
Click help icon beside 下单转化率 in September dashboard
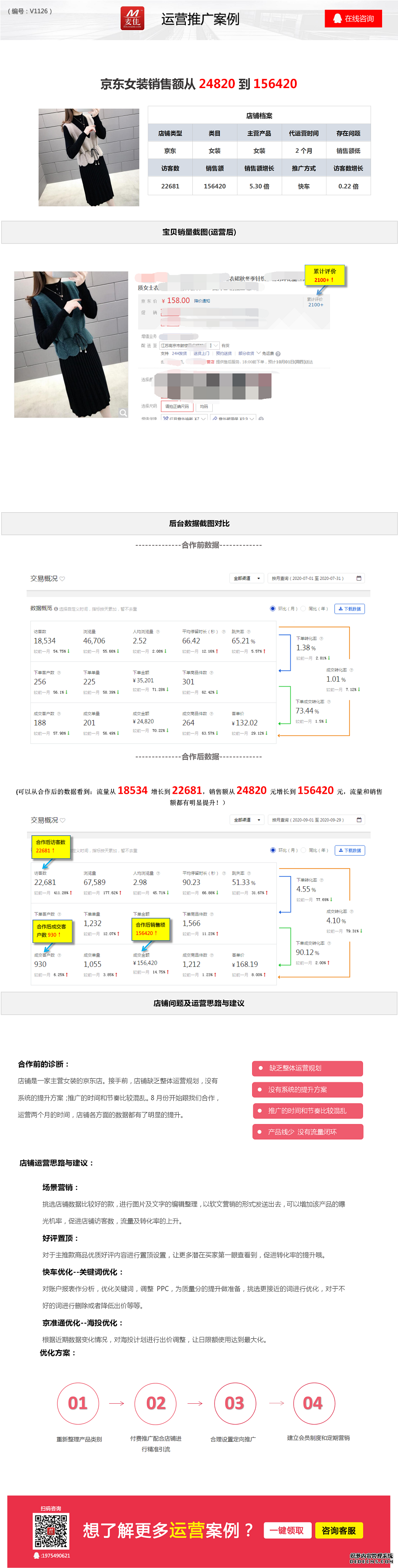click(321, 880)
